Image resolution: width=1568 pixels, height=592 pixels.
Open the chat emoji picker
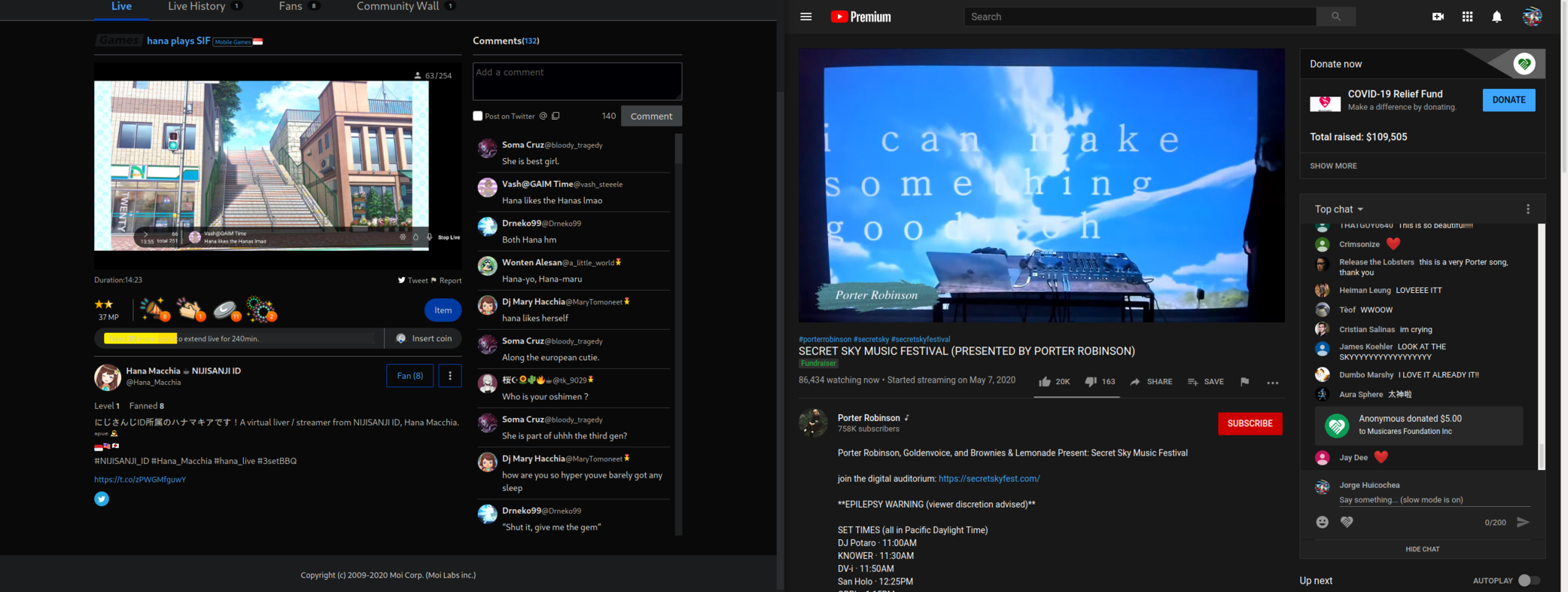click(1322, 522)
